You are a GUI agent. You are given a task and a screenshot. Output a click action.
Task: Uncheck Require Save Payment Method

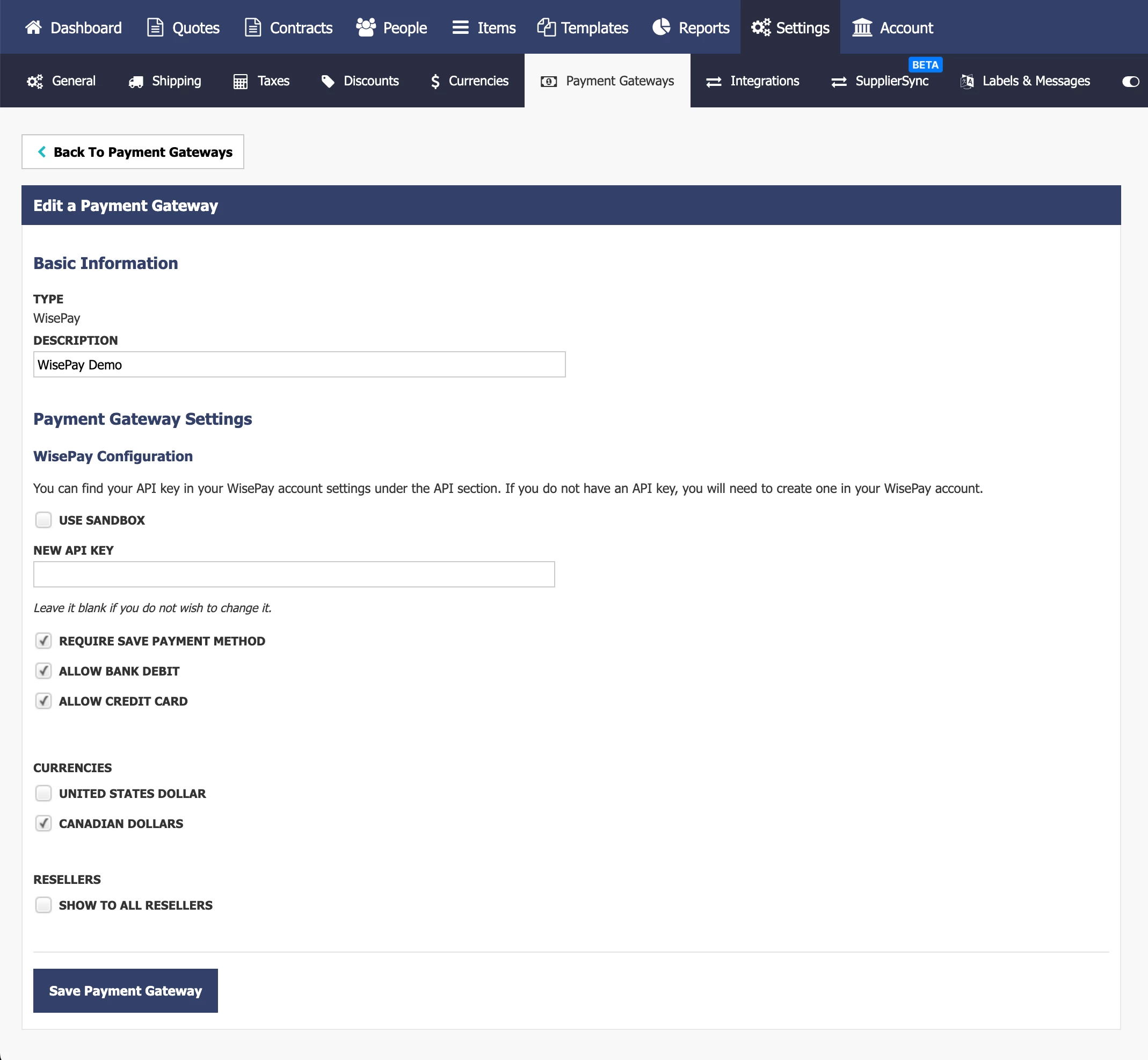pyautogui.click(x=43, y=641)
